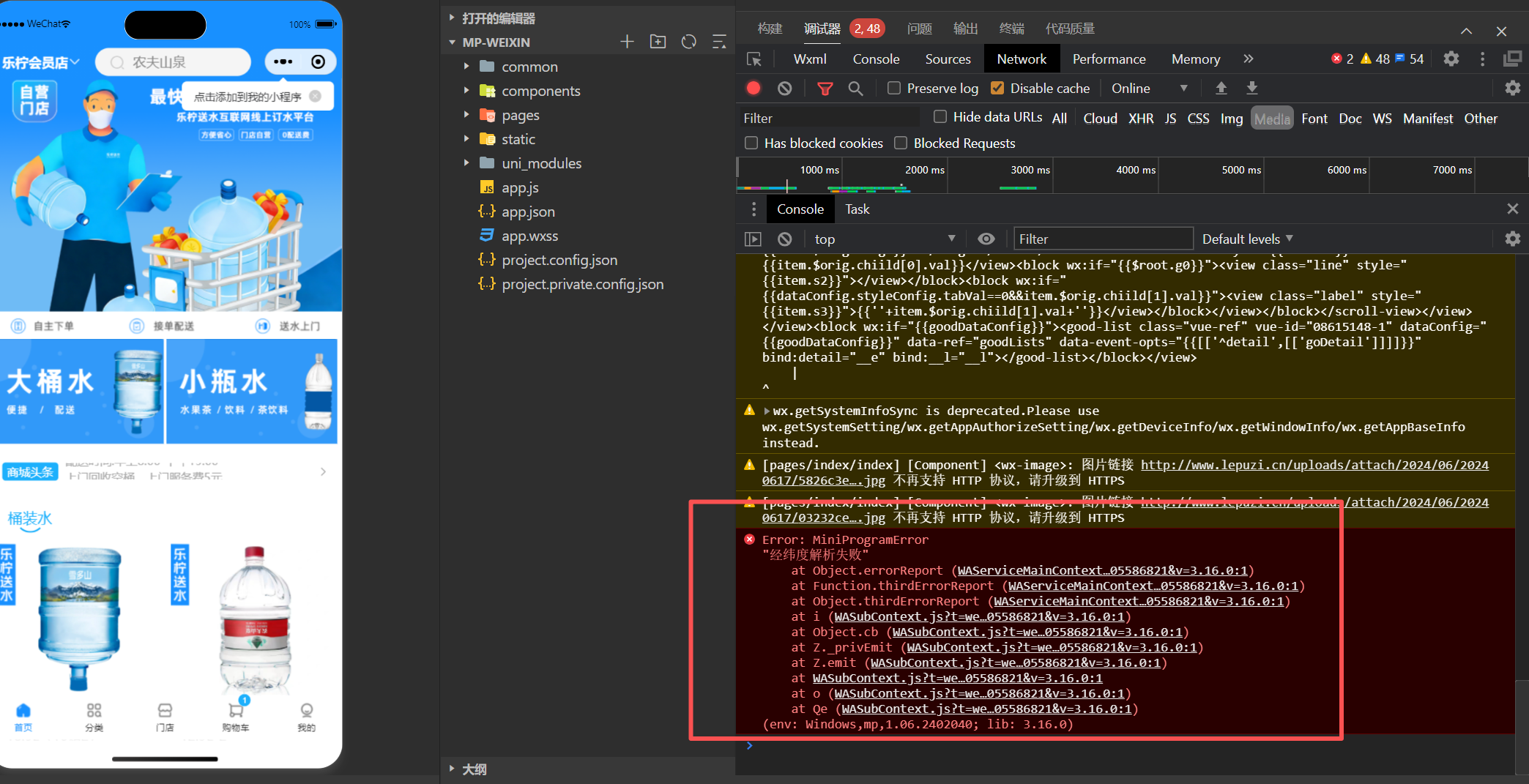Open DevTools three-dot menu
1529x784 pixels.
pos(1482,59)
